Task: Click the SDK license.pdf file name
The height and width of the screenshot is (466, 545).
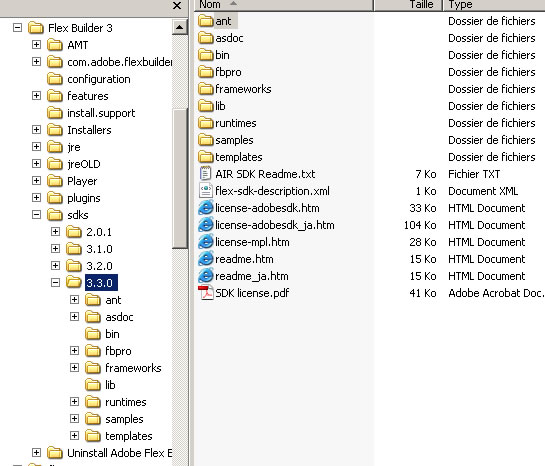Action: click(252, 293)
